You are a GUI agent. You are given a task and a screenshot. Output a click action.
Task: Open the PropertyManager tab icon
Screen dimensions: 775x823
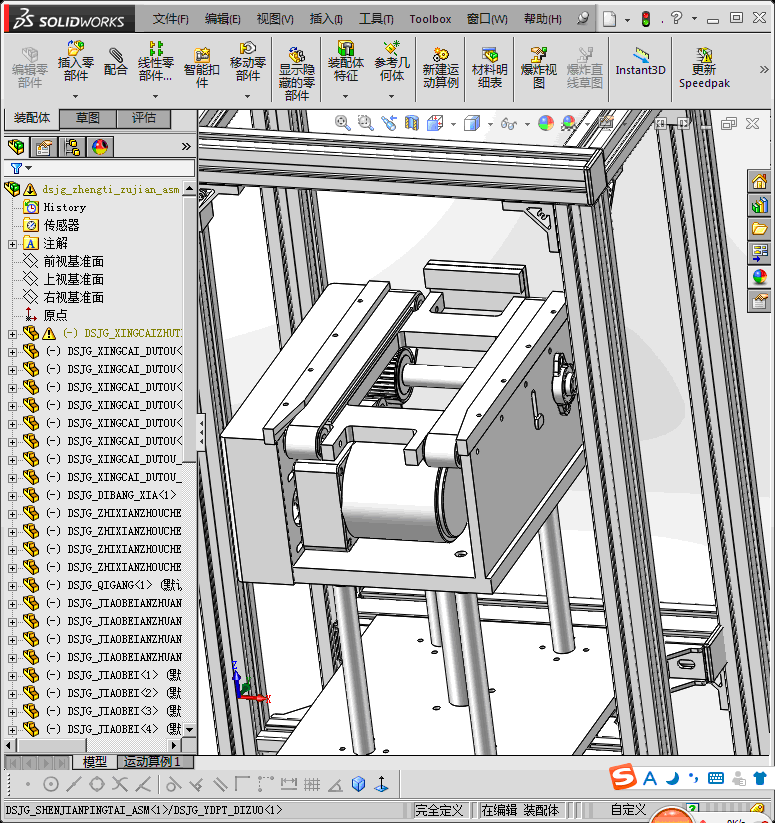click(x=44, y=147)
